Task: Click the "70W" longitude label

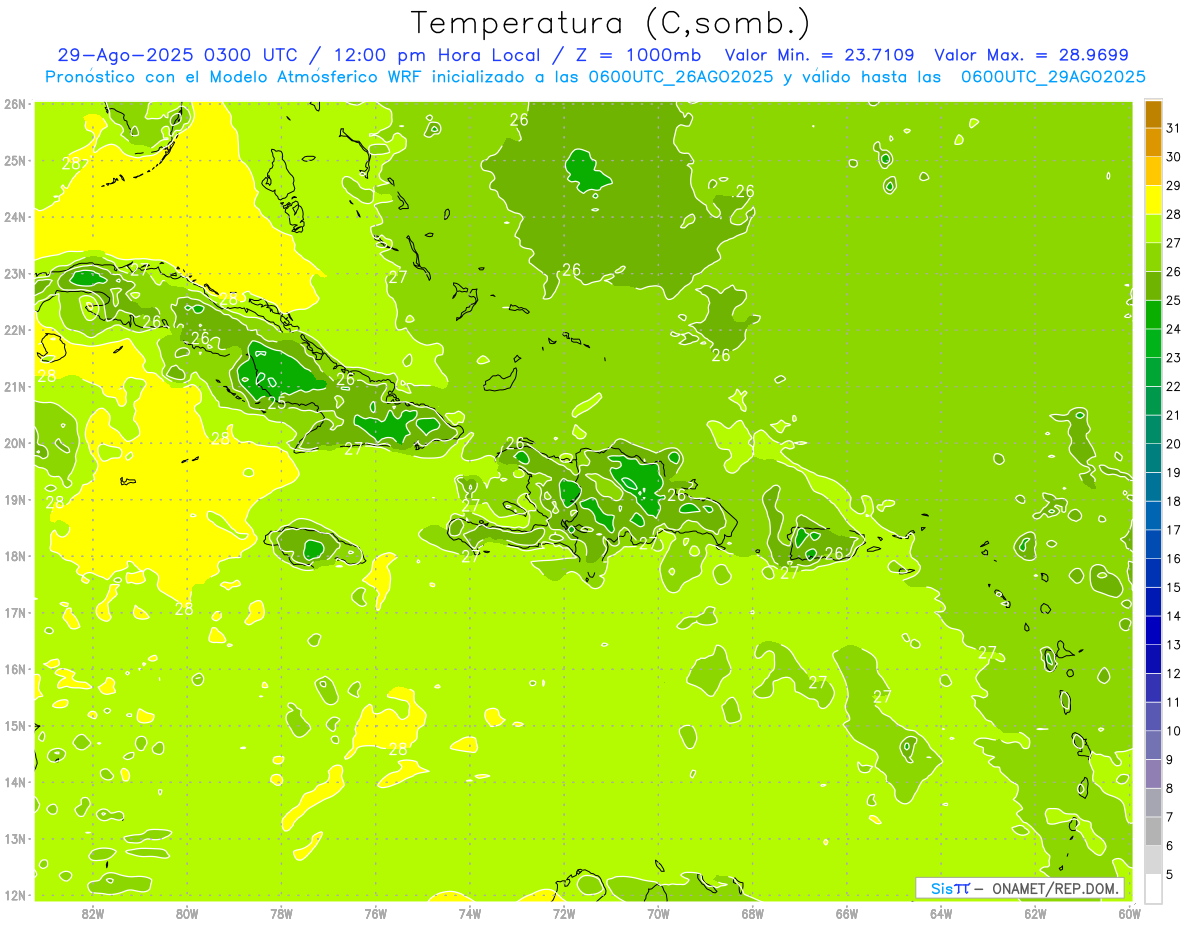Action: point(658,913)
